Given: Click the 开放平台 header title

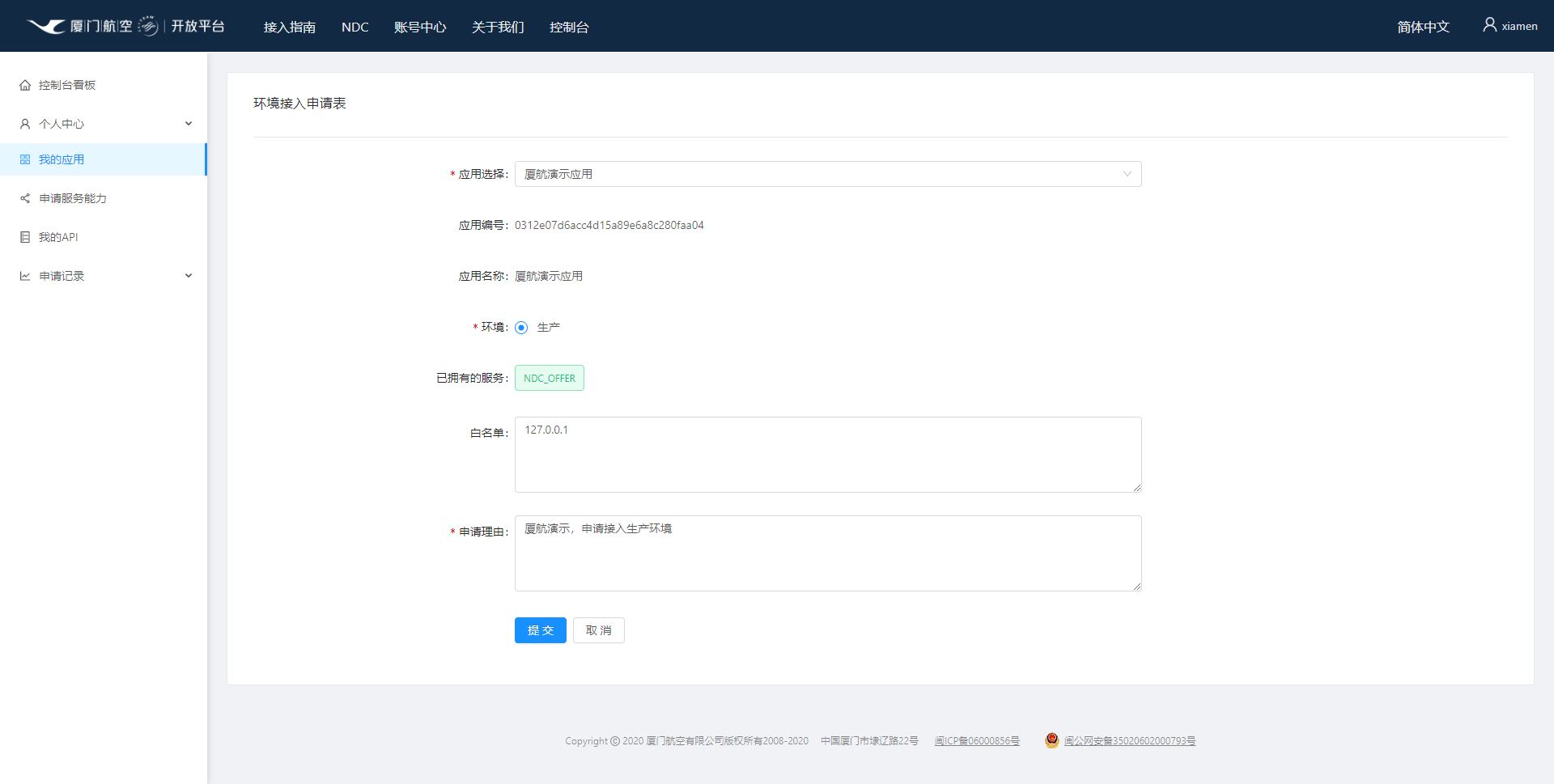Looking at the screenshot, I should pos(197,26).
